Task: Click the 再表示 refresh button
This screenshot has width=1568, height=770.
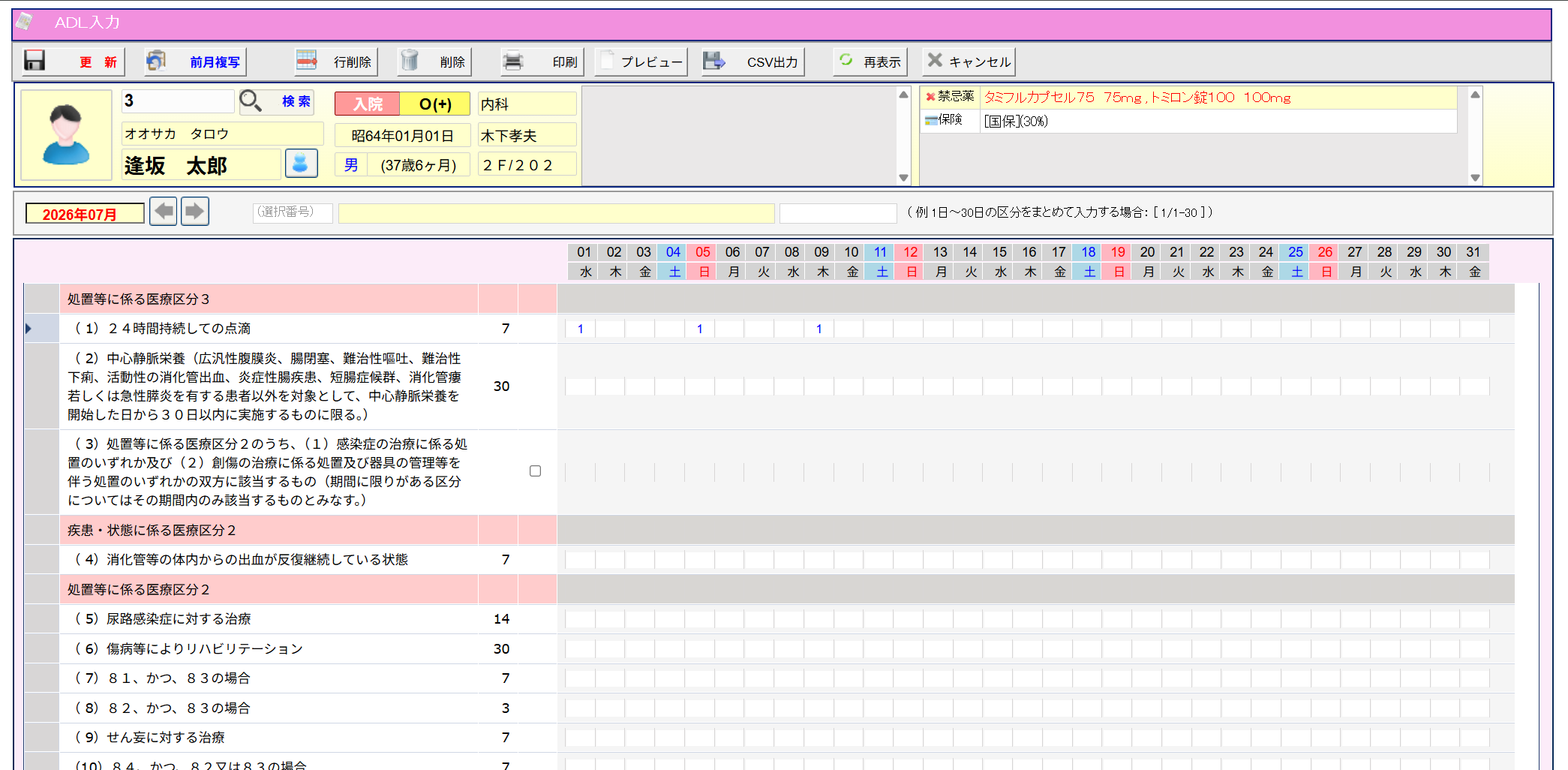Action: click(x=870, y=62)
